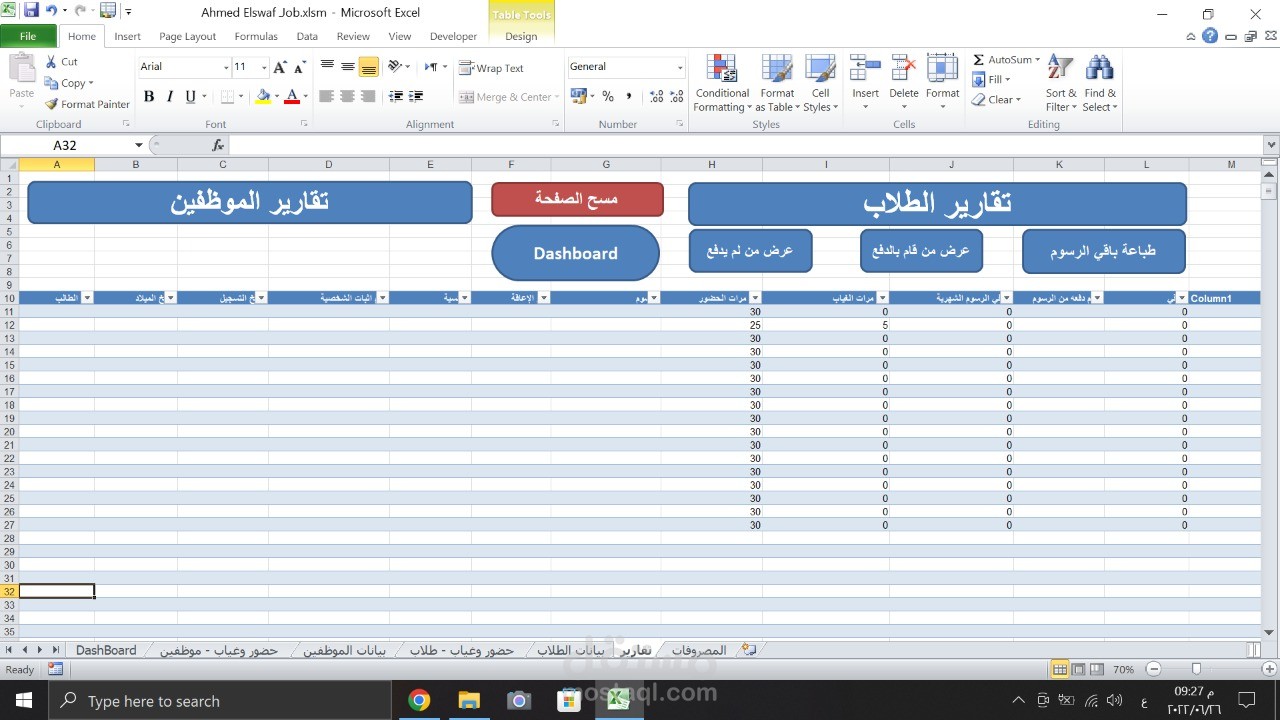This screenshot has width=1280, height=720.
Task: Move the zoom slider handle
Action: click(1196, 669)
